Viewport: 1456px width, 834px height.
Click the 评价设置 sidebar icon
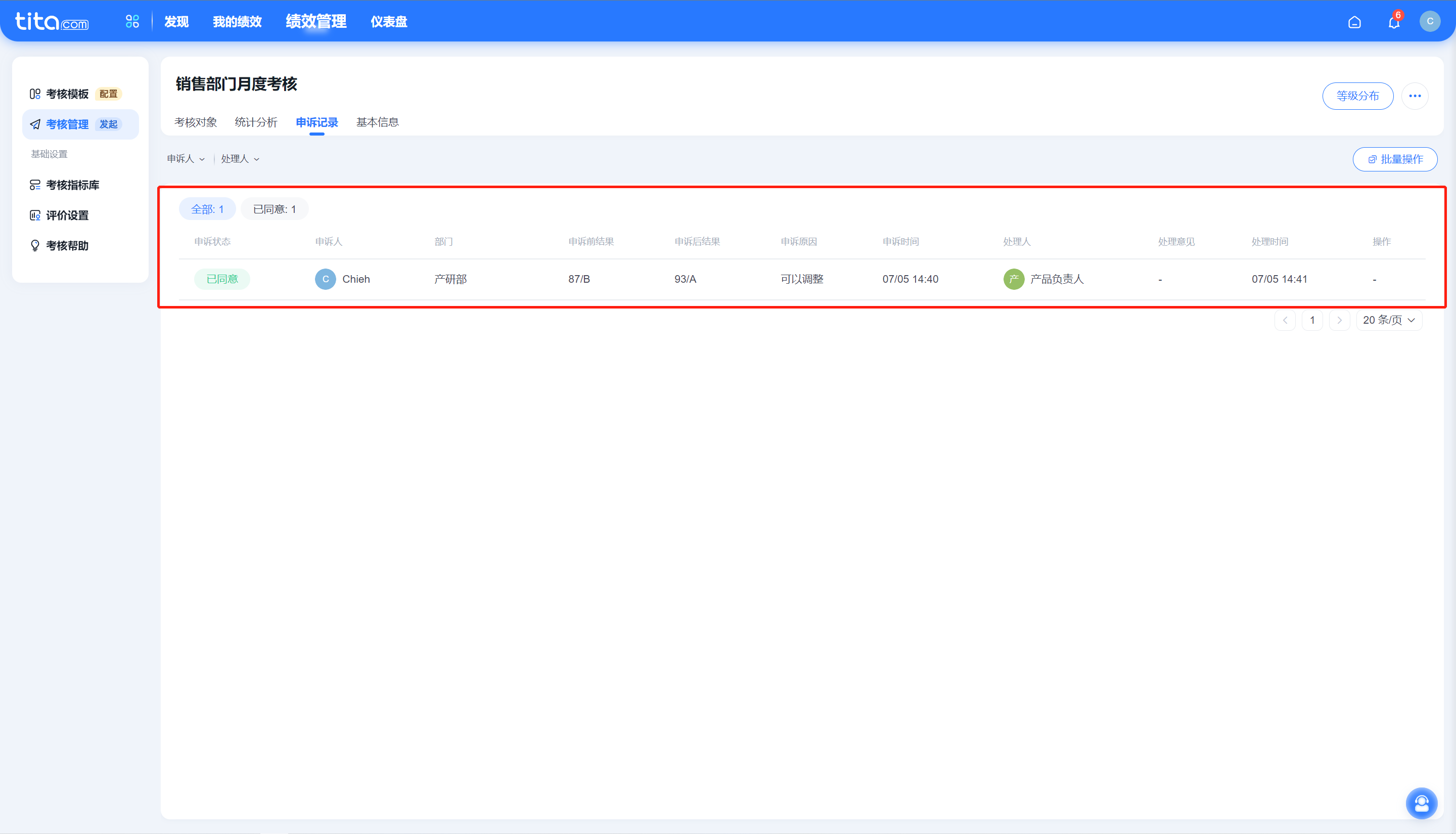(35, 215)
